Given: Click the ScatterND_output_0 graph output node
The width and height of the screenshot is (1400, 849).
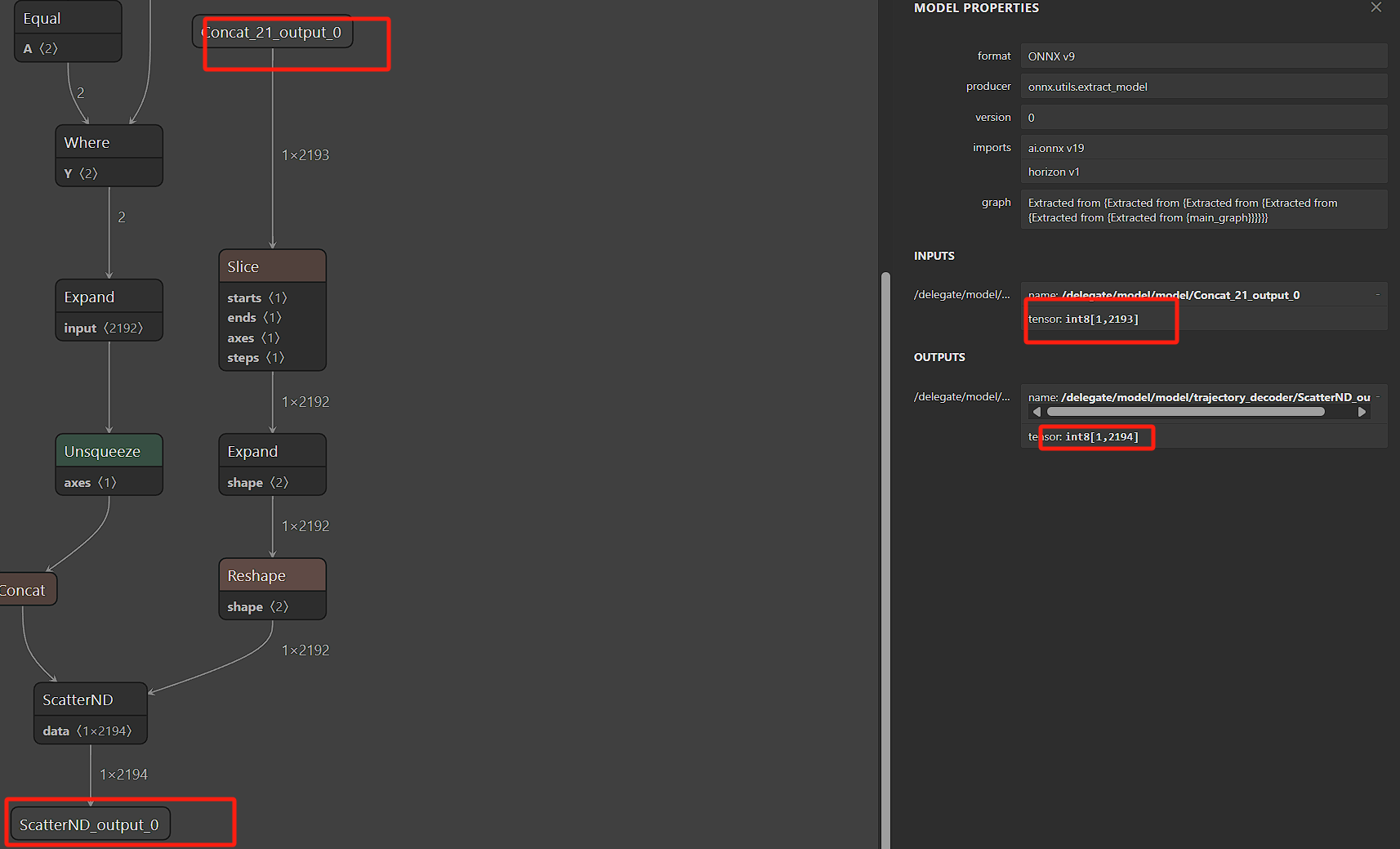Looking at the screenshot, I should pos(90,824).
